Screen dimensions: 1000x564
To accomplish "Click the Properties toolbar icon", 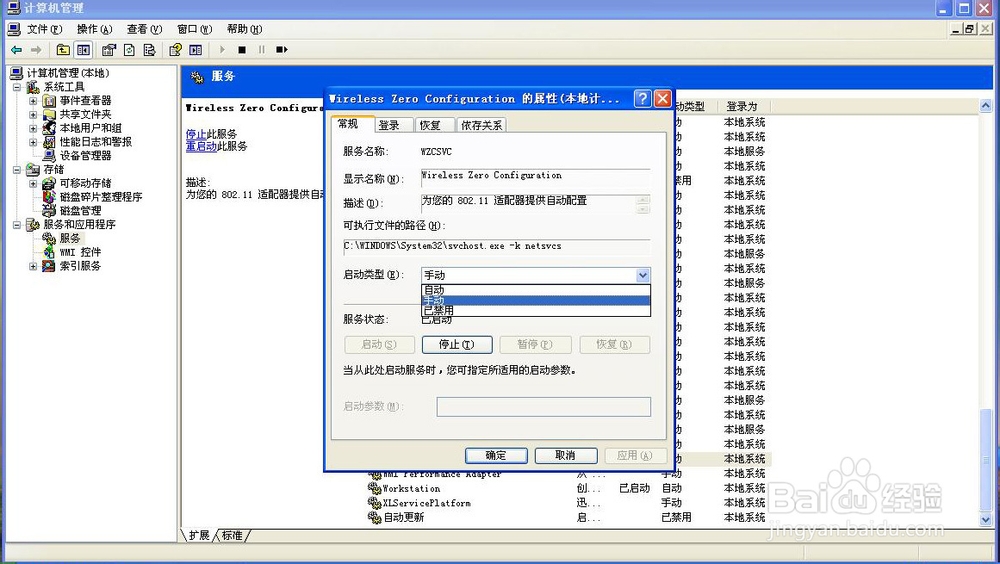I will point(109,50).
